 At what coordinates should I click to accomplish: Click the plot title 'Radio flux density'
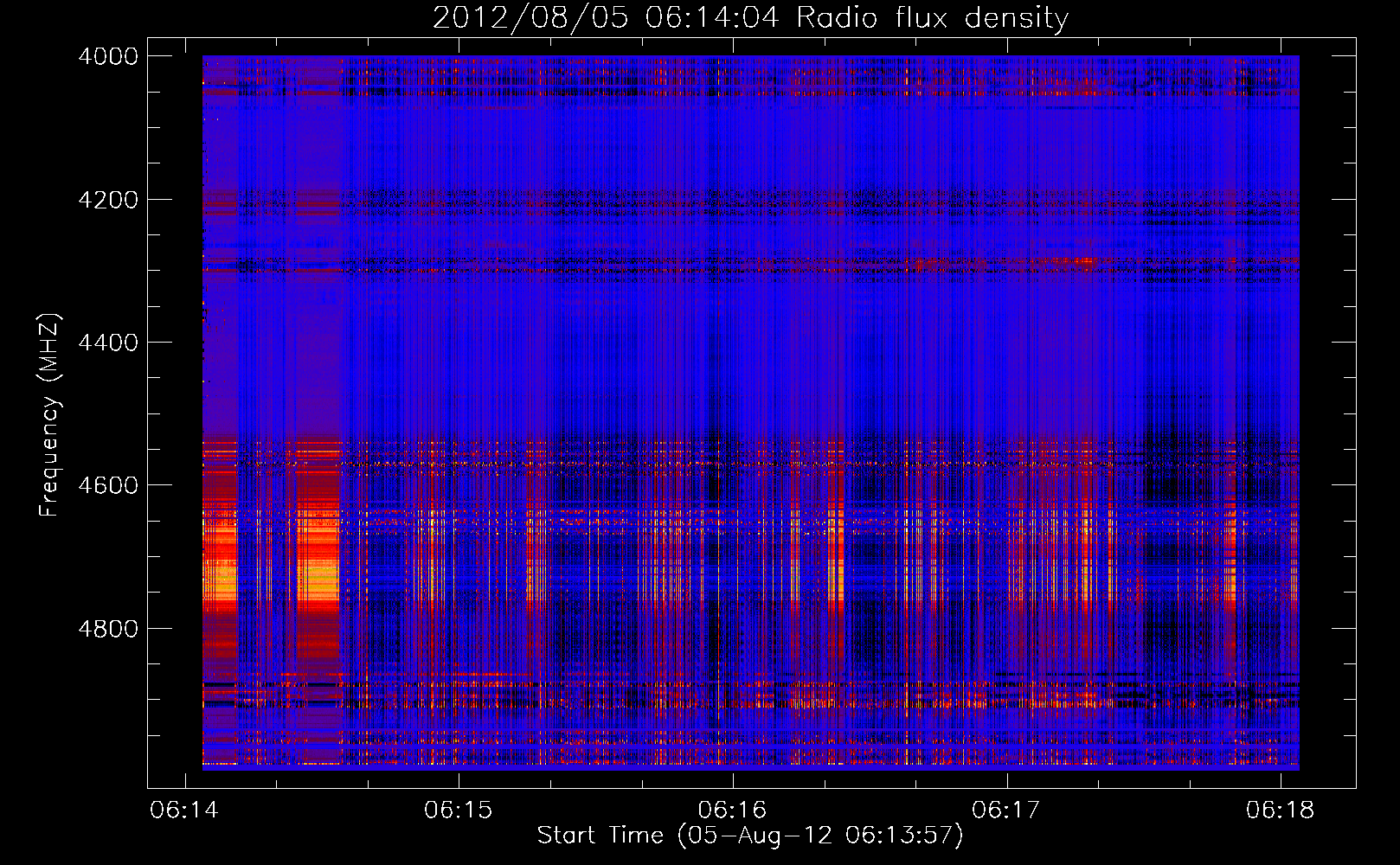[x=933, y=18]
